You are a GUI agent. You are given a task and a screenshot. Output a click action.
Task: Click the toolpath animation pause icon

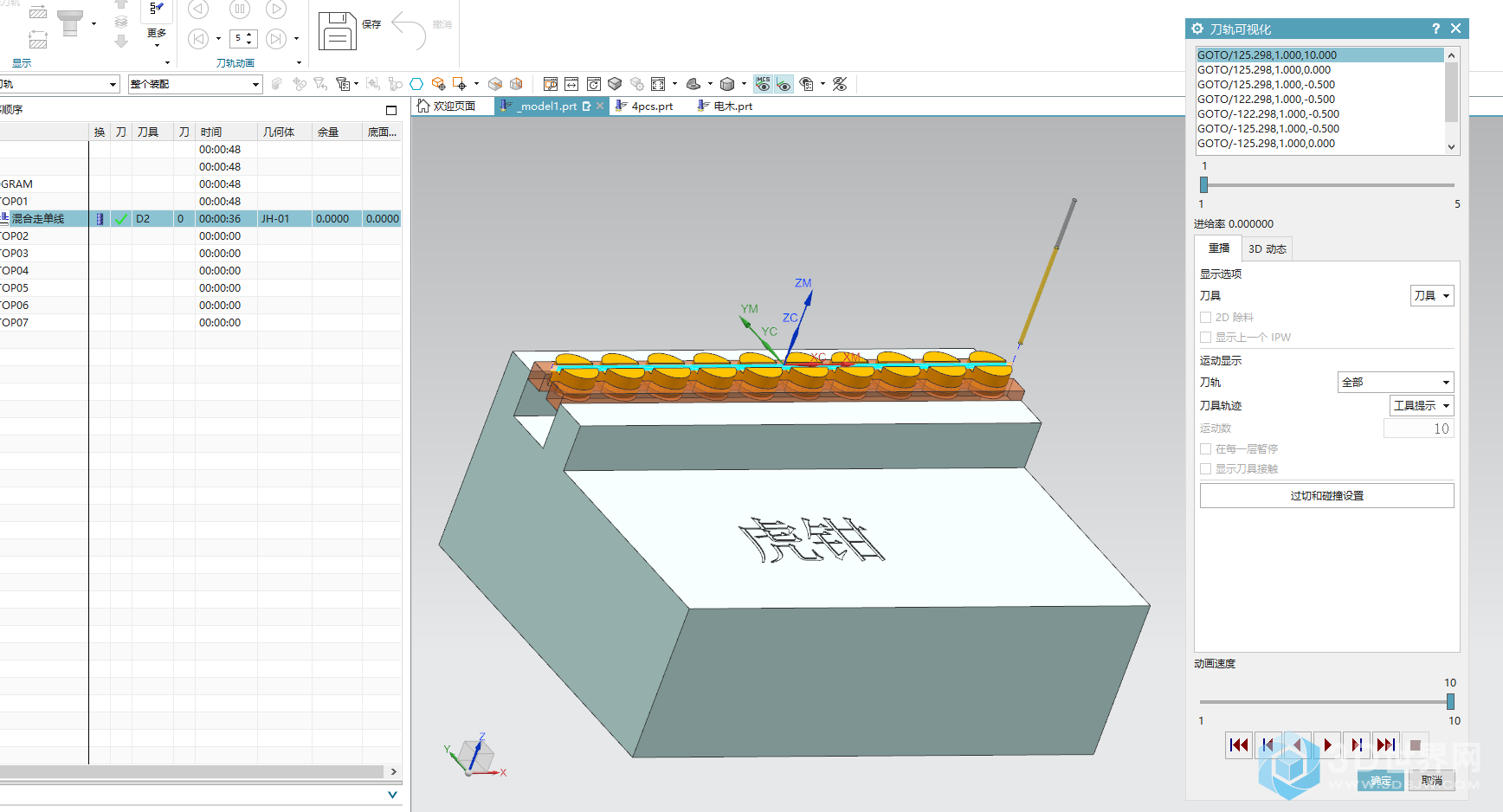pyautogui.click(x=240, y=10)
